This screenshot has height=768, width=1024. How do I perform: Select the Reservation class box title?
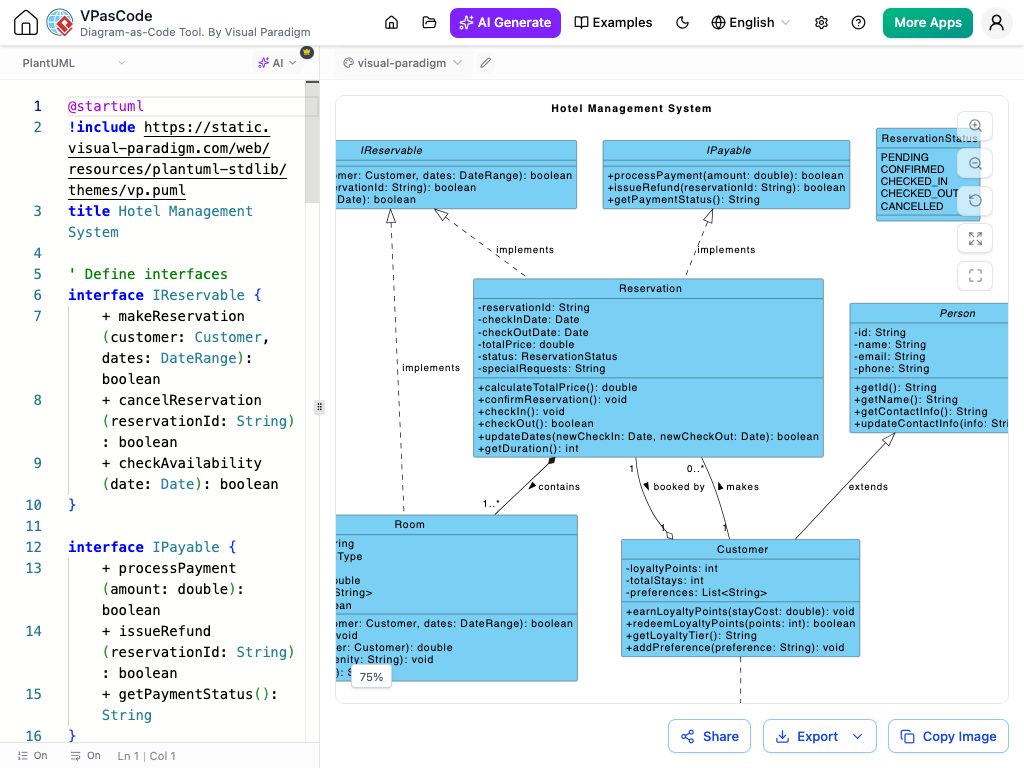(650, 289)
